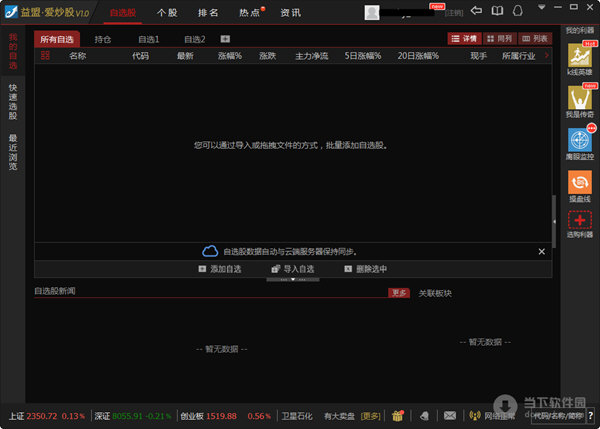The height and width of the screenshot is (429, 600).
Task: Click the 导入自选 button
Action: [293, 269]
